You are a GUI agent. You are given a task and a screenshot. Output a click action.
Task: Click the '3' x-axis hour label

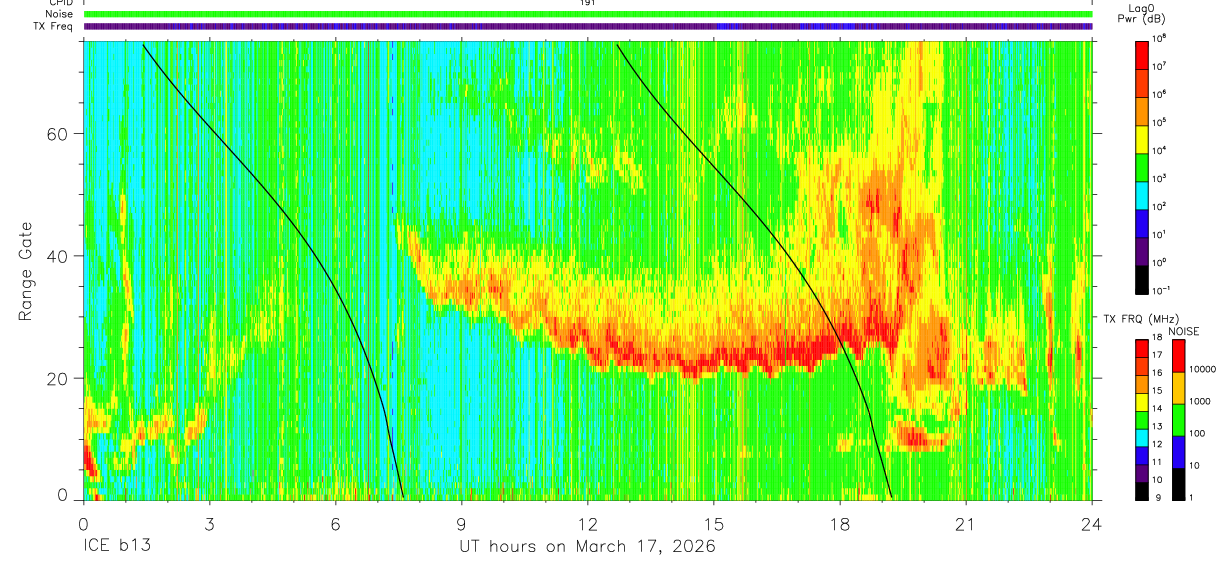(209, 523)
